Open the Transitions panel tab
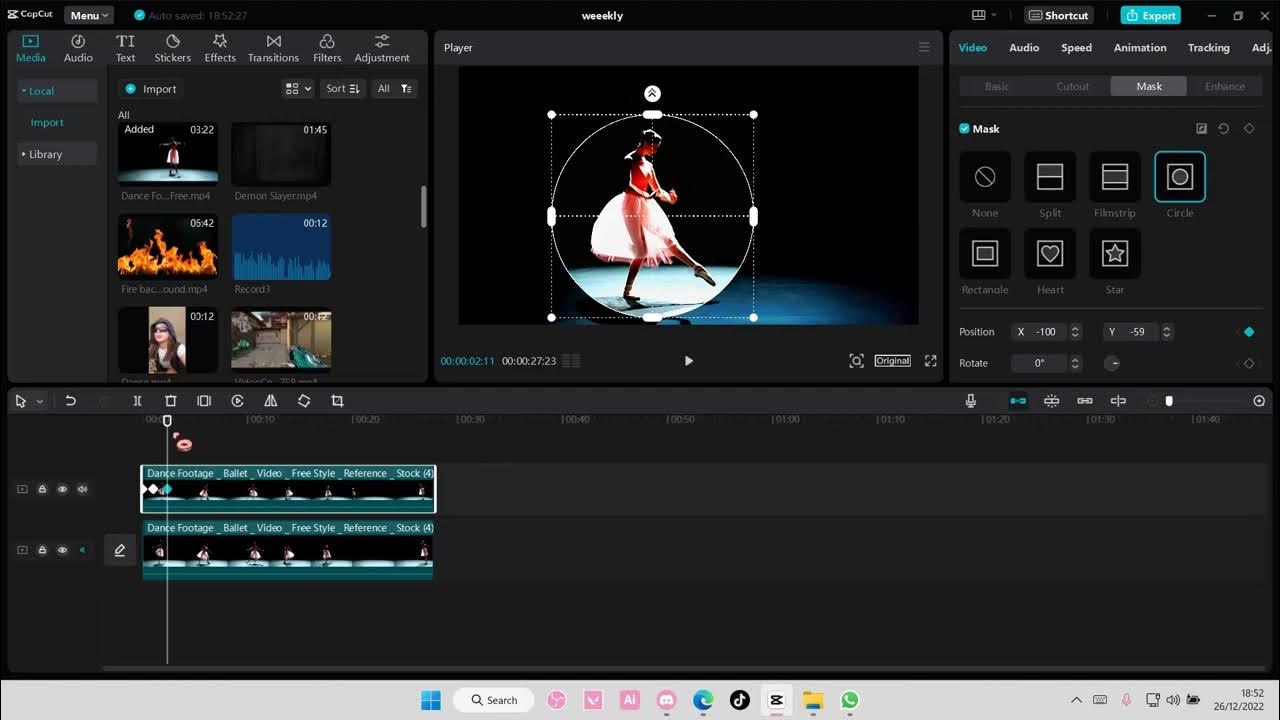Image resolution: width=1280 pixels, height=720 pixels. point(273,48)
